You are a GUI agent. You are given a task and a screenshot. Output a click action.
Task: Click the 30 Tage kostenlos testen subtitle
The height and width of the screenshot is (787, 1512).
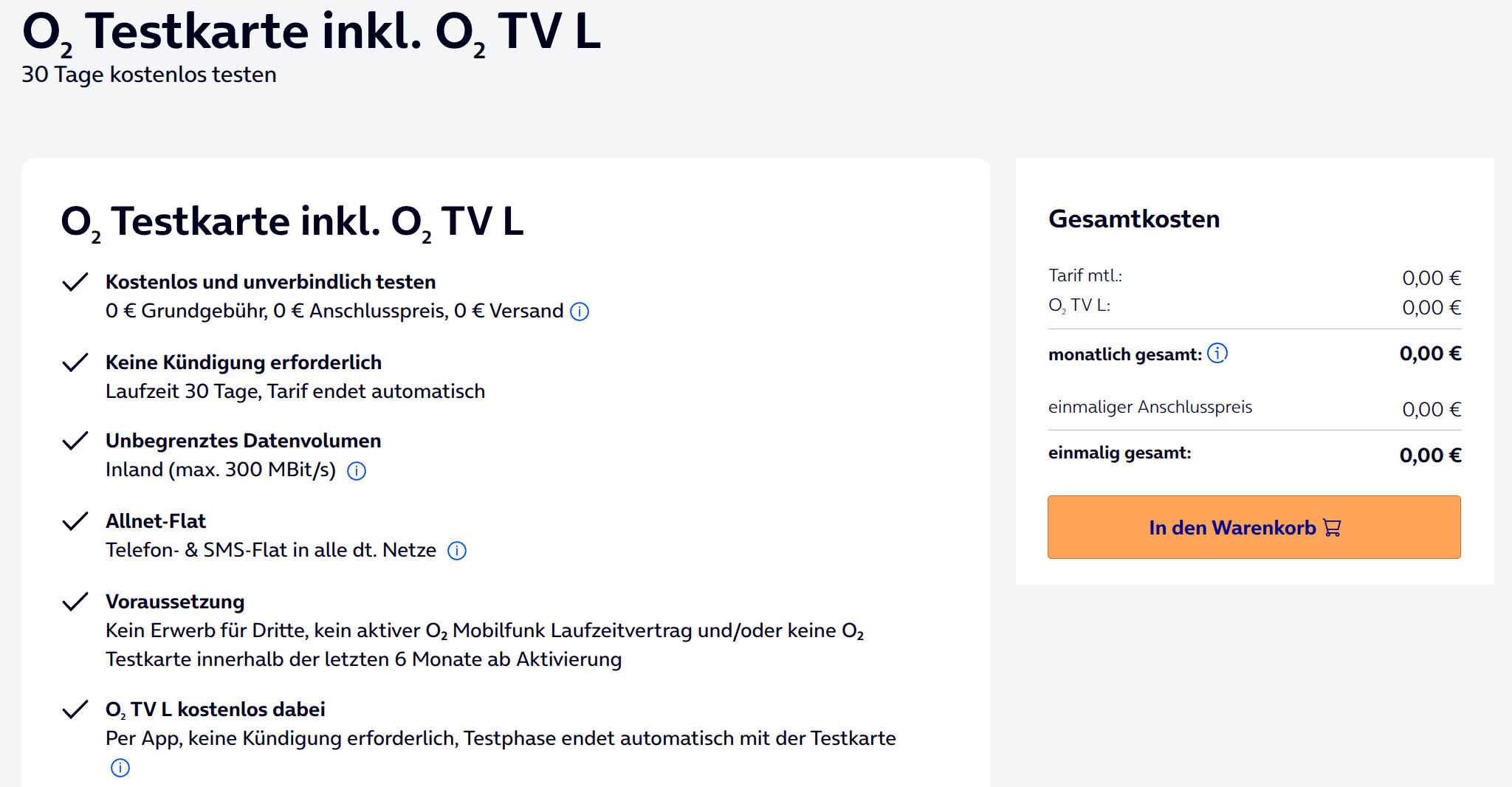149,75
